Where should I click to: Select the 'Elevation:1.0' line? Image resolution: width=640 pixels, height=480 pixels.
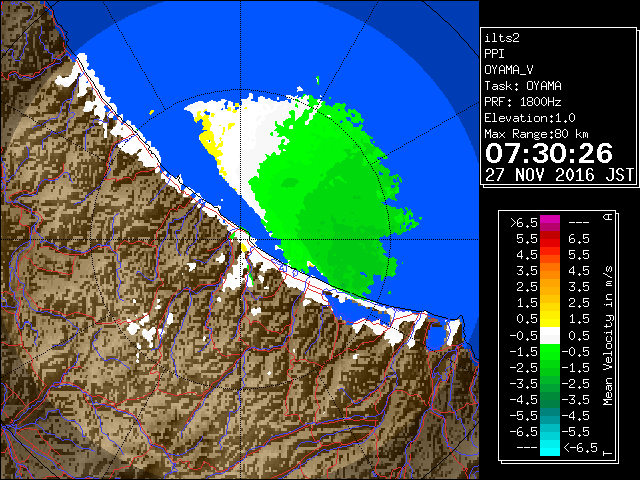point(530,118)
